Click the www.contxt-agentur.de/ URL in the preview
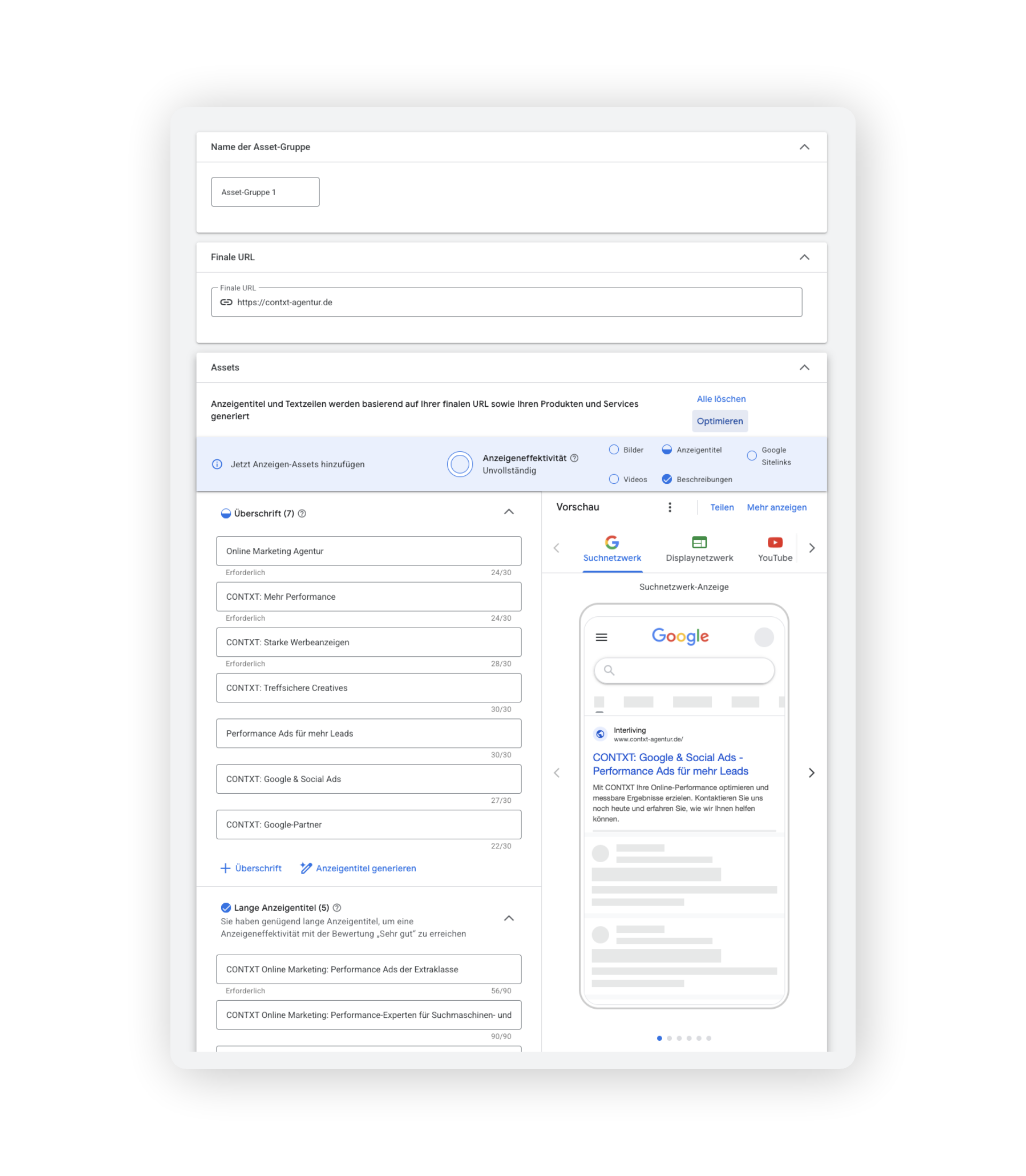Screen dimensions: 1026x1176 (x=648, y=739)
